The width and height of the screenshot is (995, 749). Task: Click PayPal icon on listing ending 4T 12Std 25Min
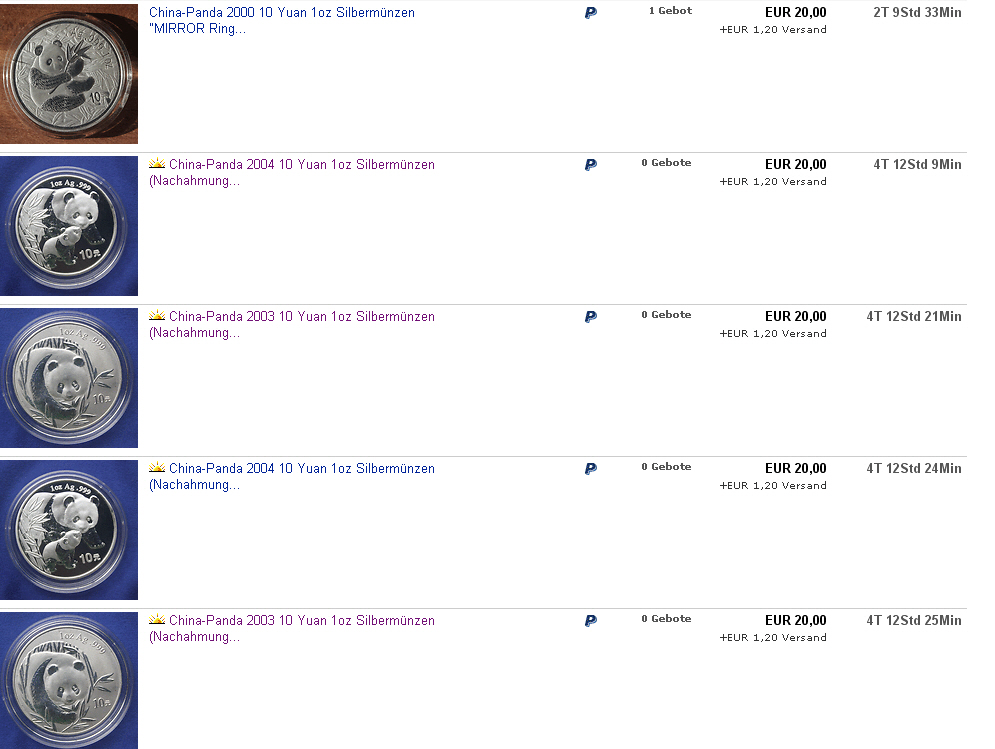click(x=590, y=621)
